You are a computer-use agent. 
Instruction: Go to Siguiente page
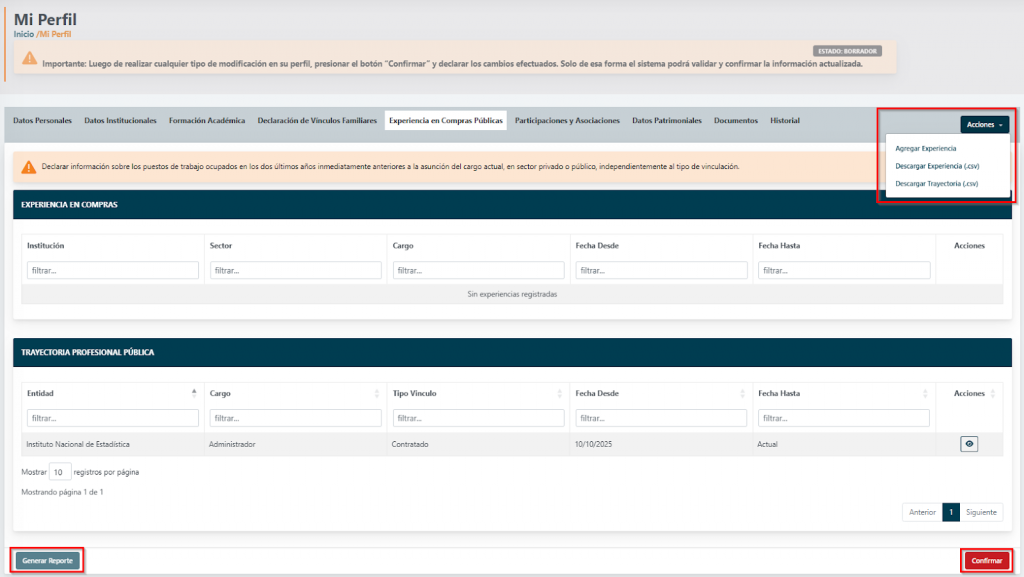(x=981, y=512)
